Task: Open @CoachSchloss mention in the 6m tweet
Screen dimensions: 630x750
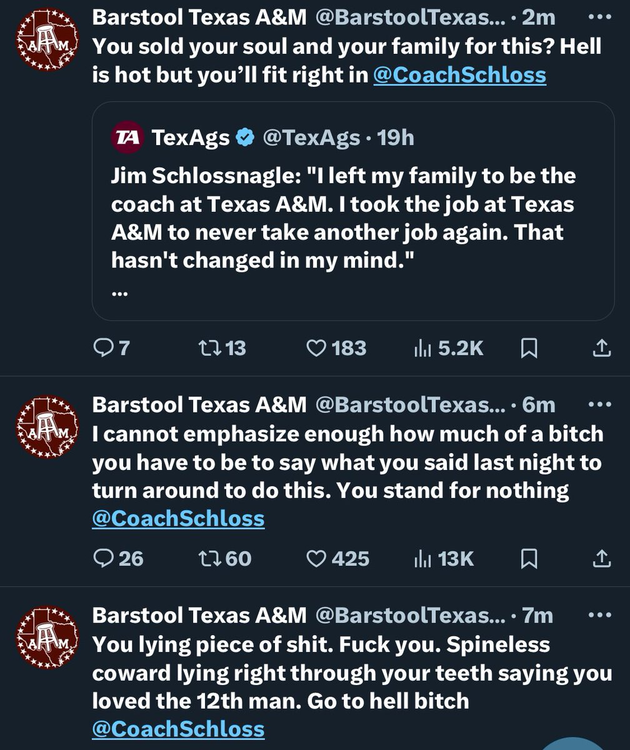Action: click(x=178, y=518)
